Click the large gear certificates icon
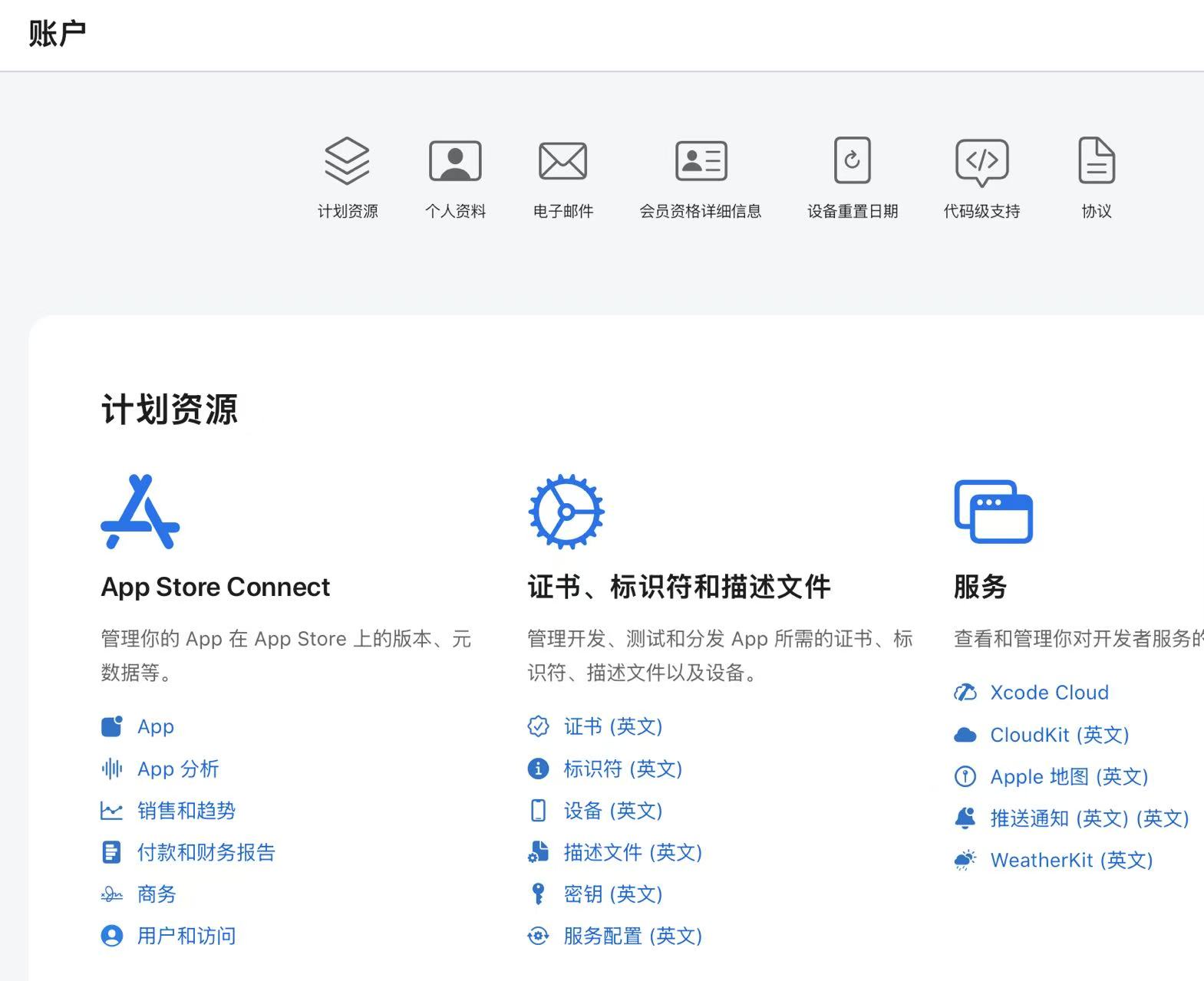The width and height of the screenshot is (1204, 981). click(x=566, y=512)
